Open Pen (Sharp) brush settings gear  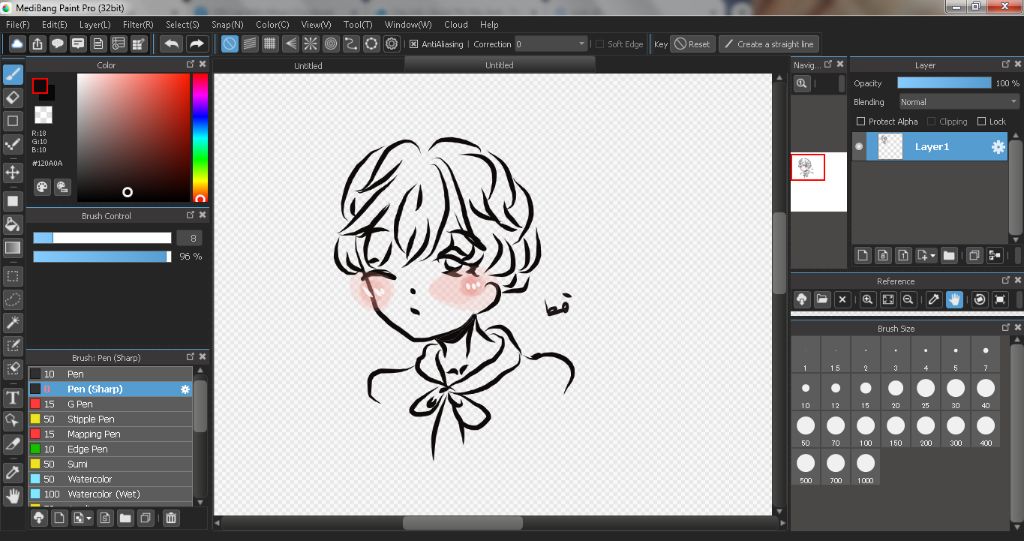(185, 389)
